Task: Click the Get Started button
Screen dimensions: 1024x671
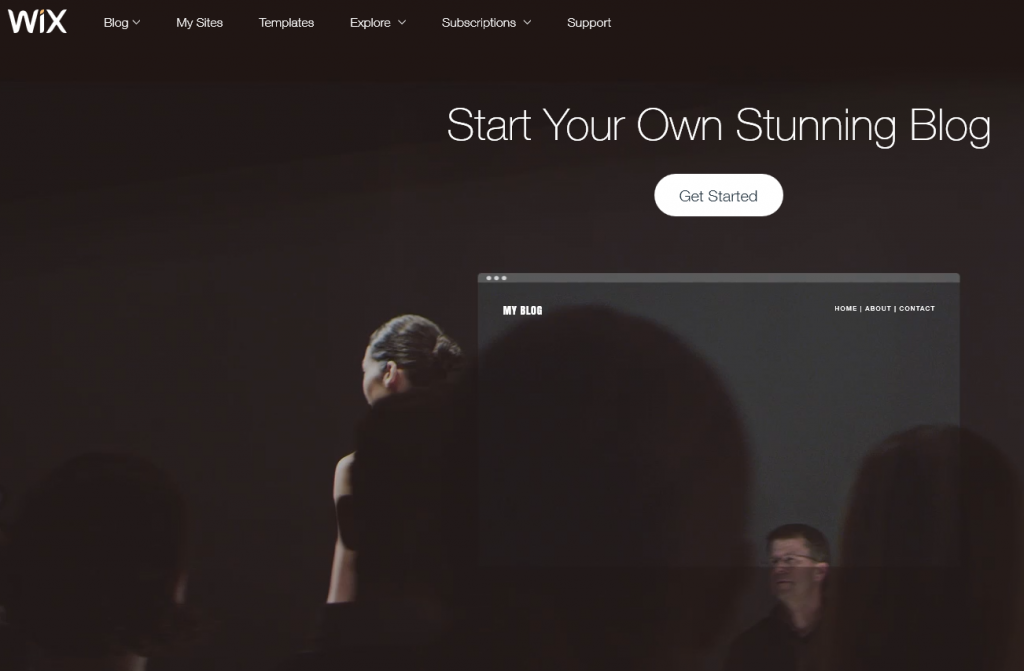Action: [x=718, y=195]
